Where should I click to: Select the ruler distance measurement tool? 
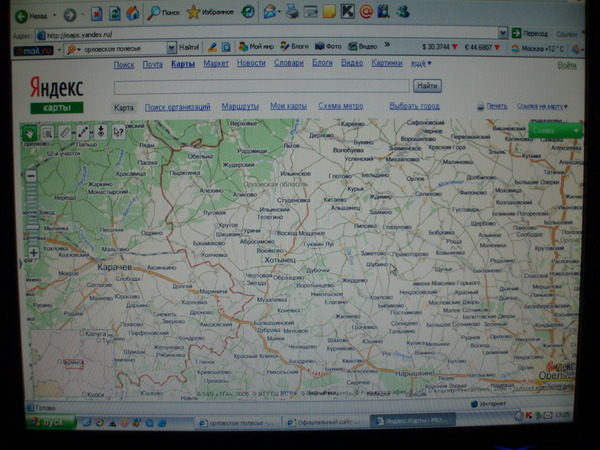tap(65, 131)
